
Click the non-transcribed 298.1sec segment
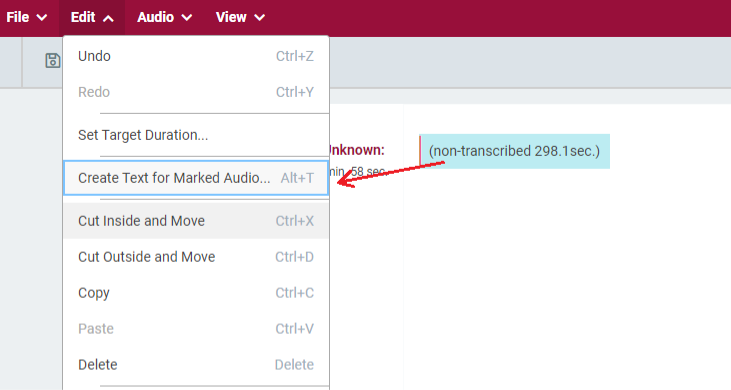pyautogui.click(x=514, y=151)
